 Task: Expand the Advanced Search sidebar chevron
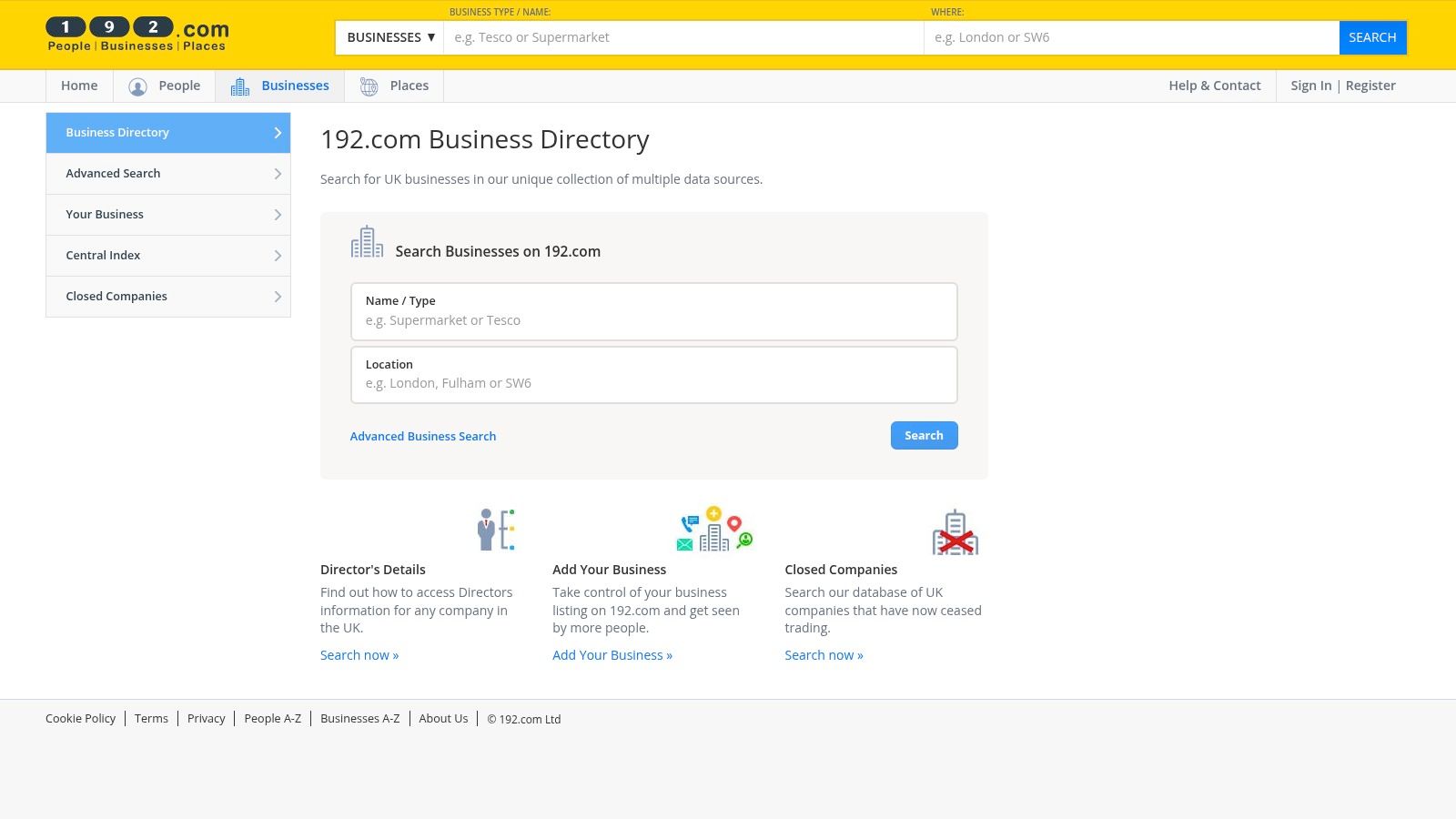[x=278, y=174]
